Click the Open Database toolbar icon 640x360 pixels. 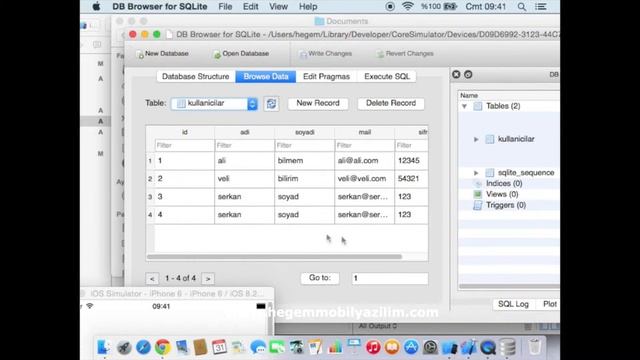(217, 54)
